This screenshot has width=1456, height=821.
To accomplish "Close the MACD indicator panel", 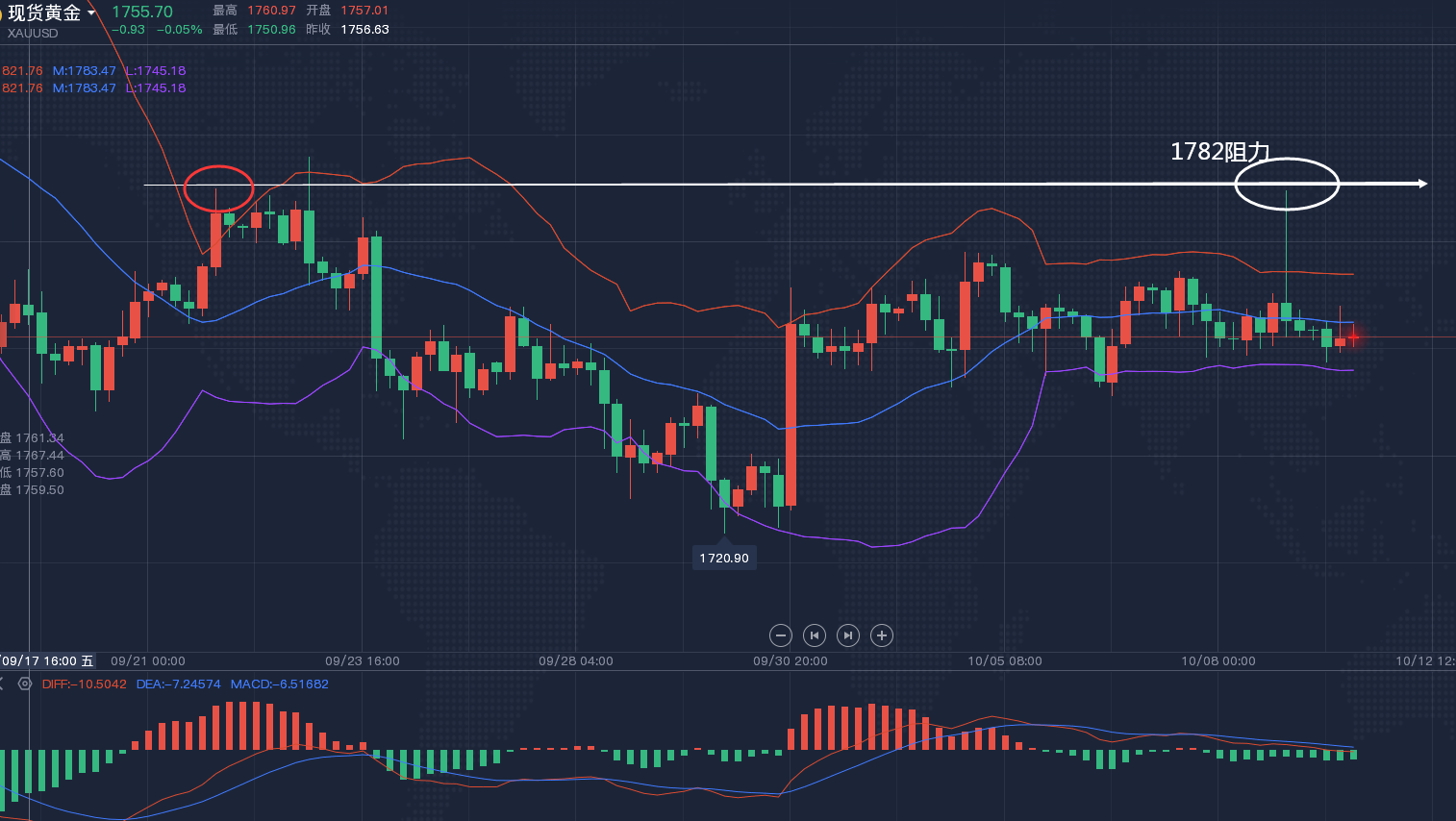I will click(2, 684).
